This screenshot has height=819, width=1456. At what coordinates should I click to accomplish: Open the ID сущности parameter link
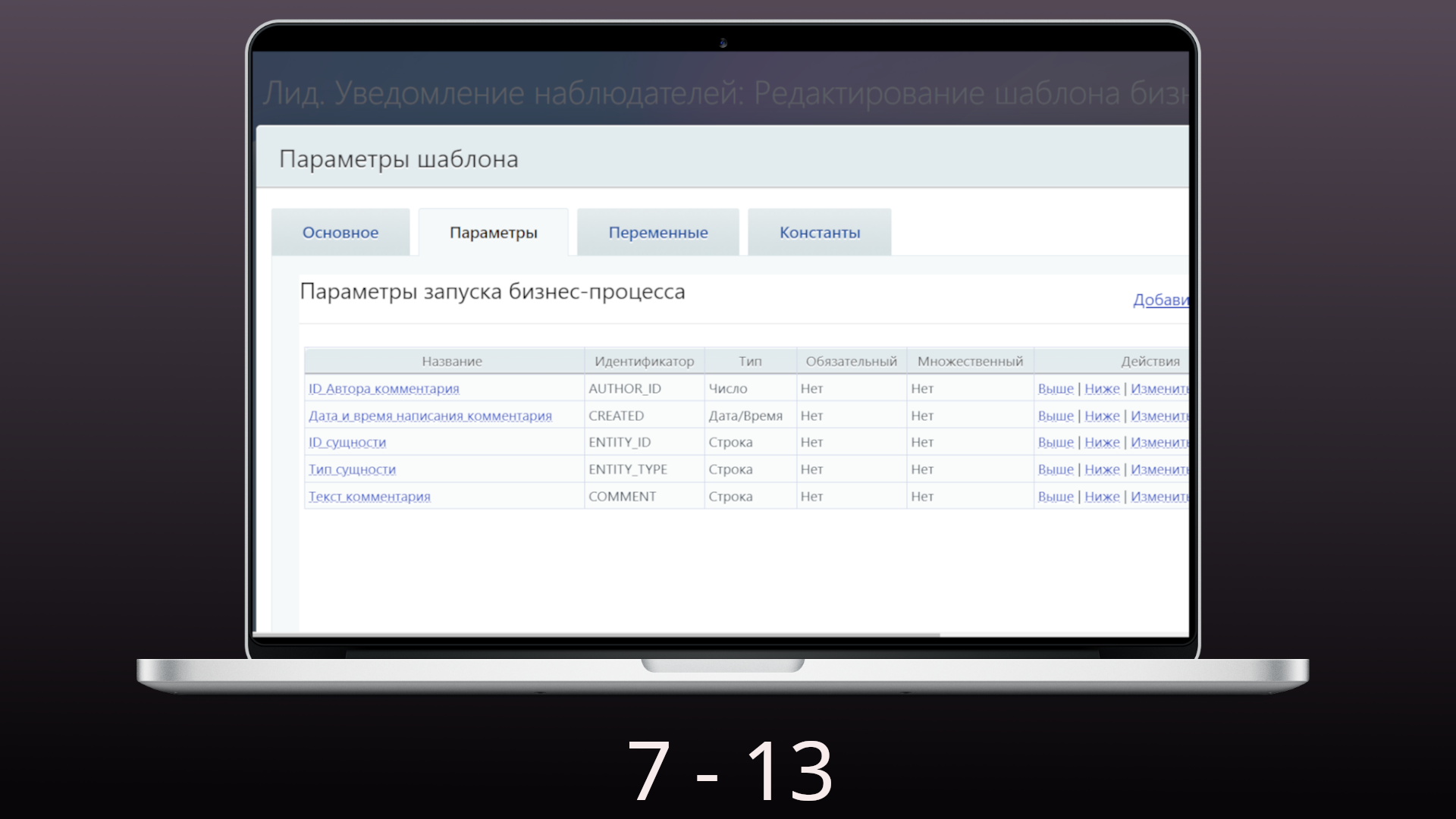pyautogui.click(x=347, y=443)
